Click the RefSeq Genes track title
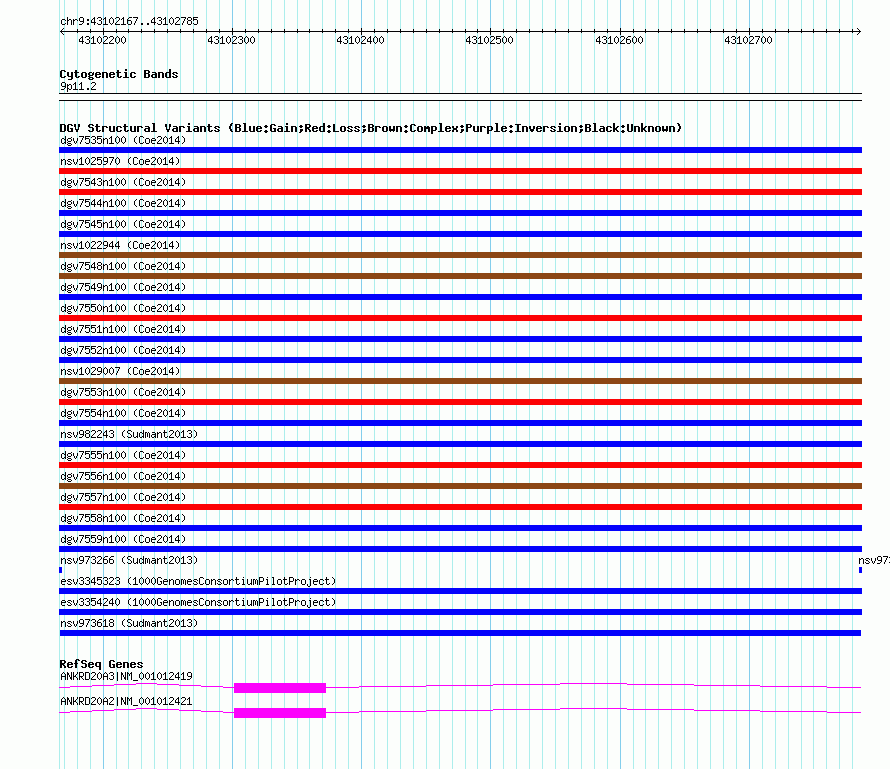Image resolution: width=890 pixels, height=769 pixels. point(101,664)
